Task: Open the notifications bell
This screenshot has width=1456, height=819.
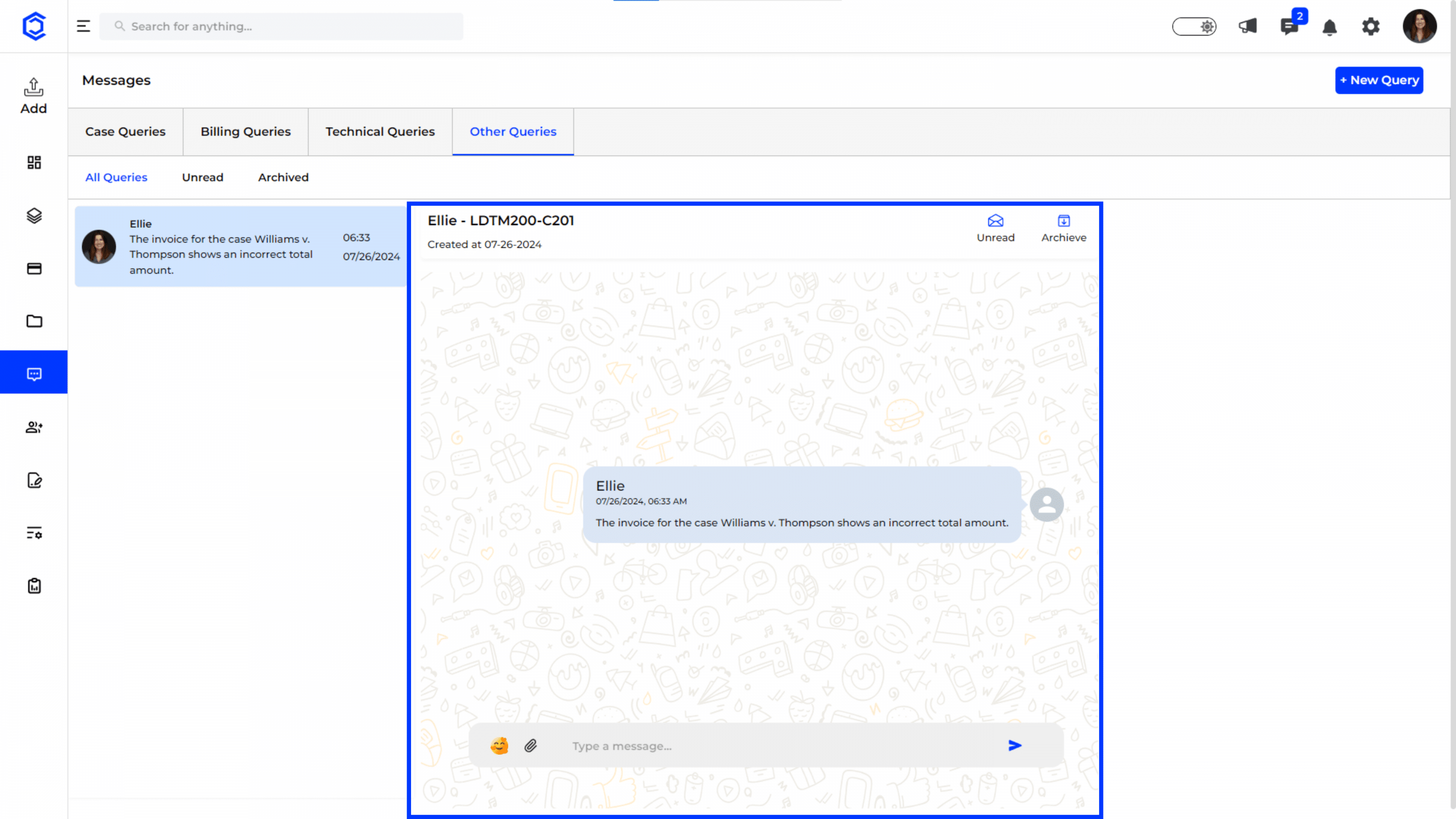Action: (1330, 27)
